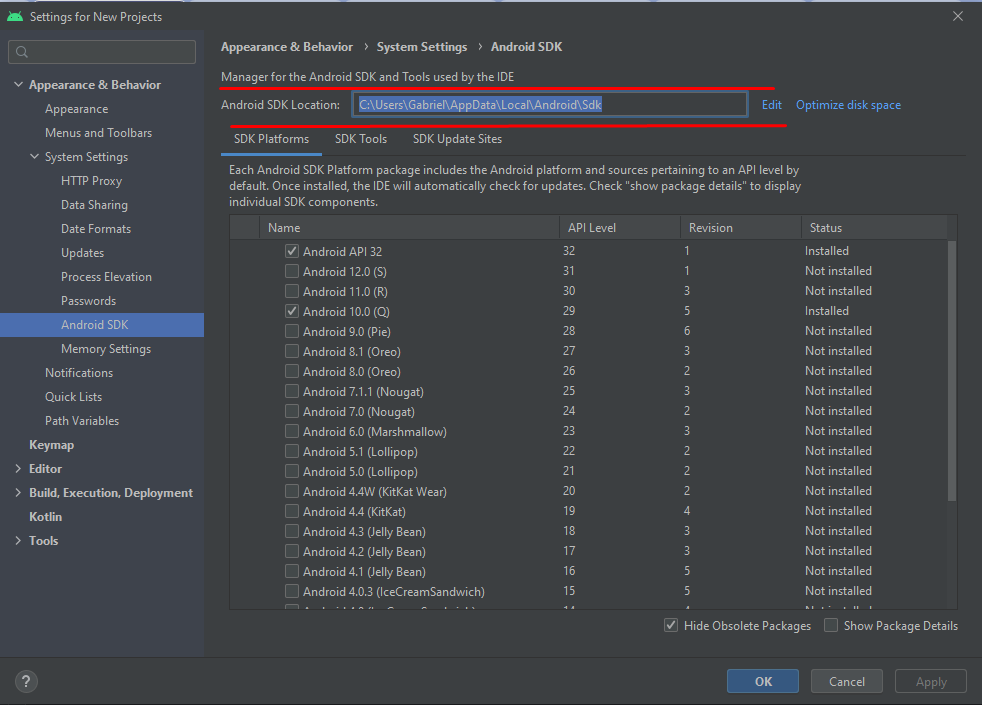Select Kotlin in settings tree
Screen dimensions: 982x705
pyautogui.click(x=46, y=517)
